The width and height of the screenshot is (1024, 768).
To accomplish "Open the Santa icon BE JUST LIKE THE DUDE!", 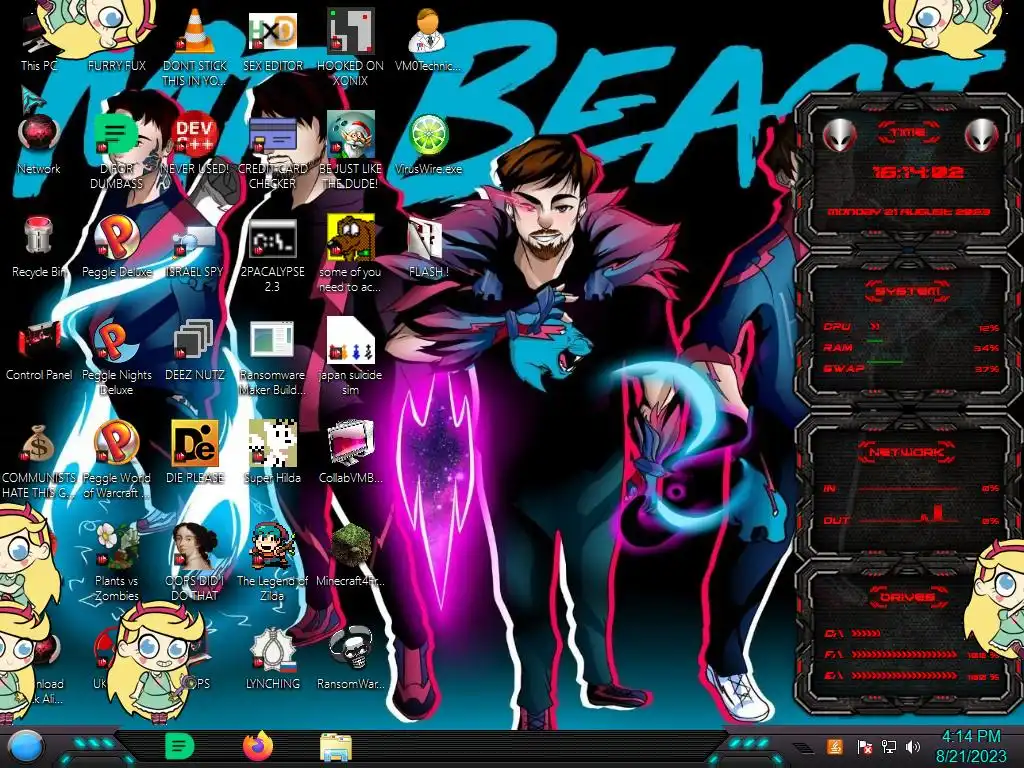I will point(350,150).
